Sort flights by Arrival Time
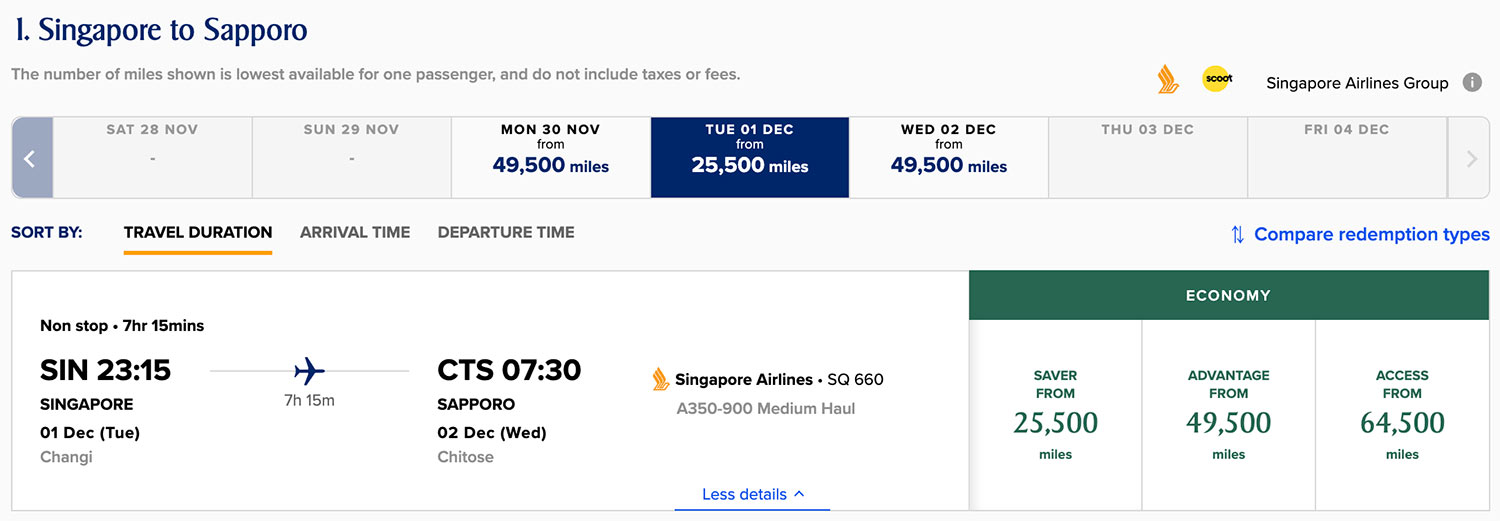Screen dimensions: 1500x521 pos(355,232)
